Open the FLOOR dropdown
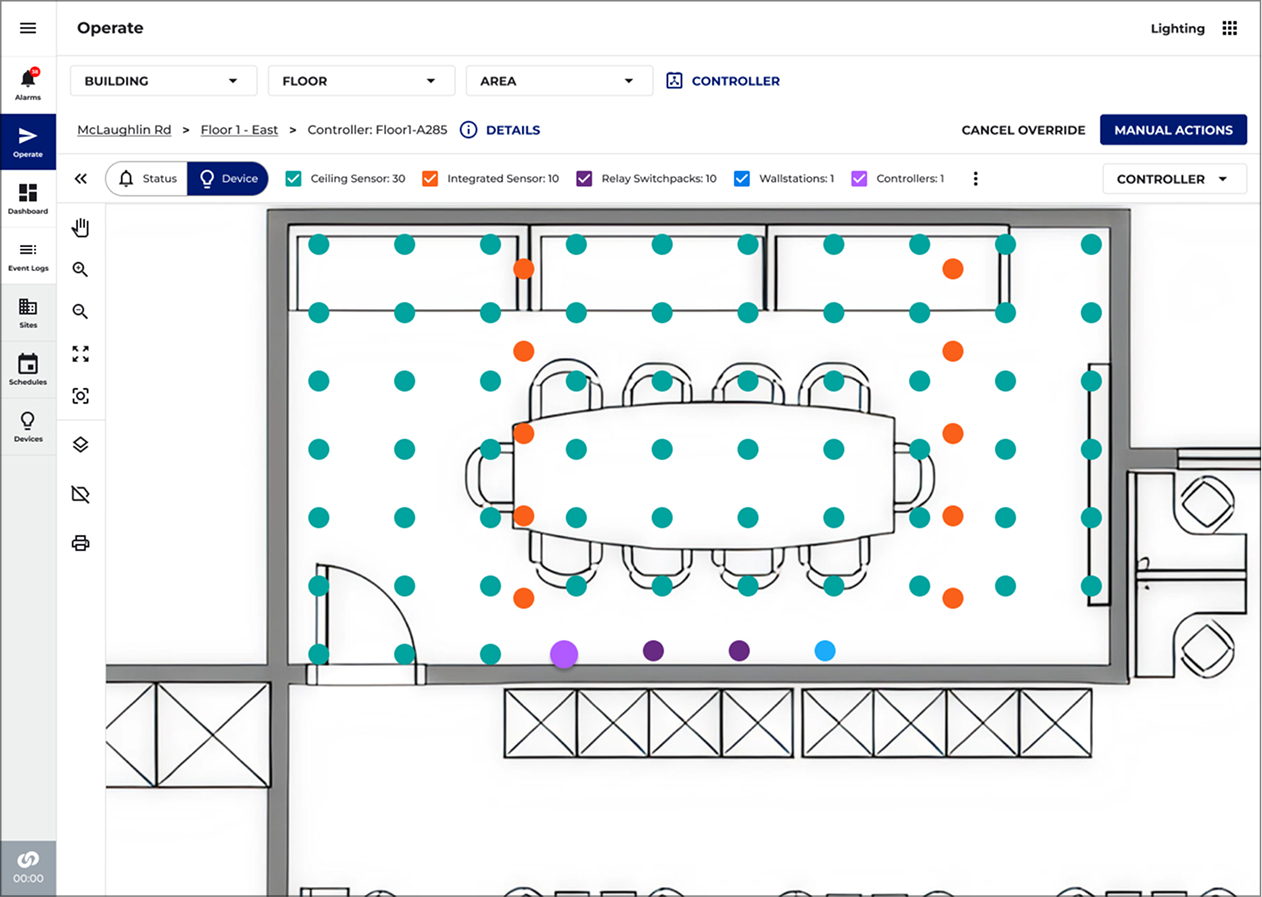Screen dimensions: 1262x897 click(x=361, y=81)
